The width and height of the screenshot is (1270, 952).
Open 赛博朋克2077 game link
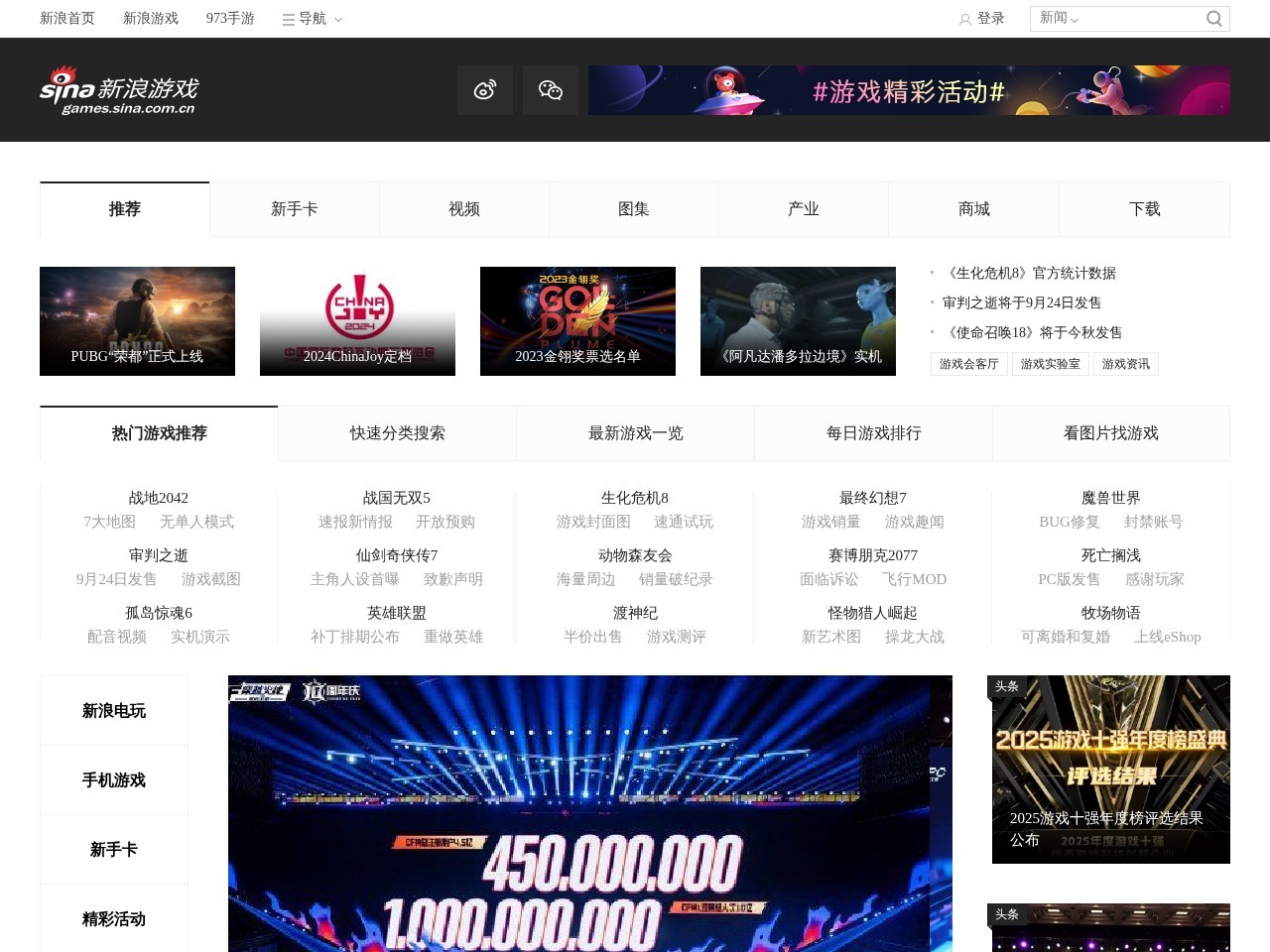coord(873,555)
